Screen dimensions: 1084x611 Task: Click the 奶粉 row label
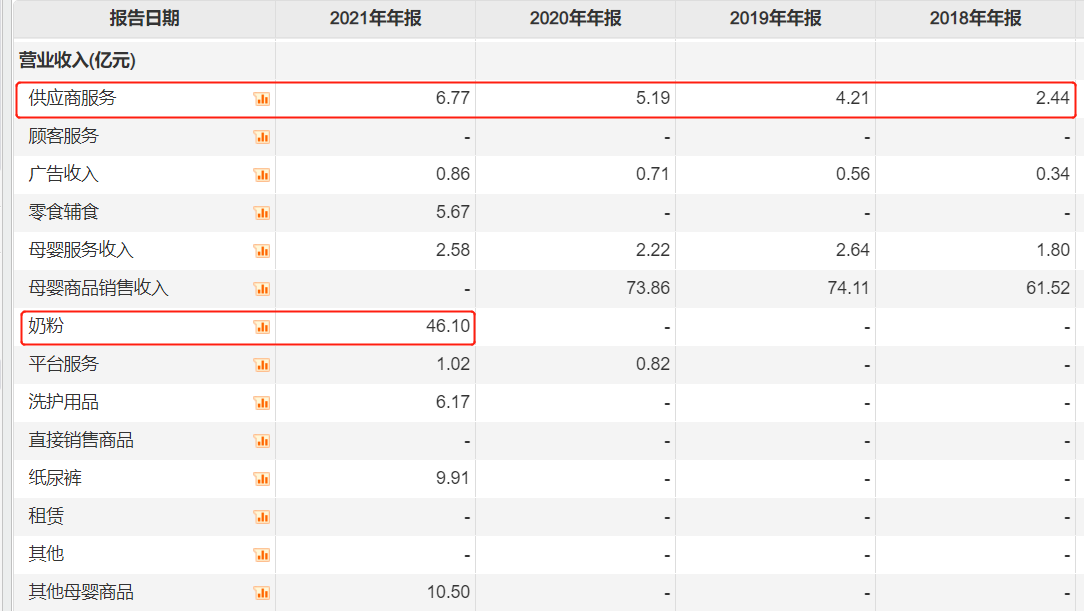(46, 326)
